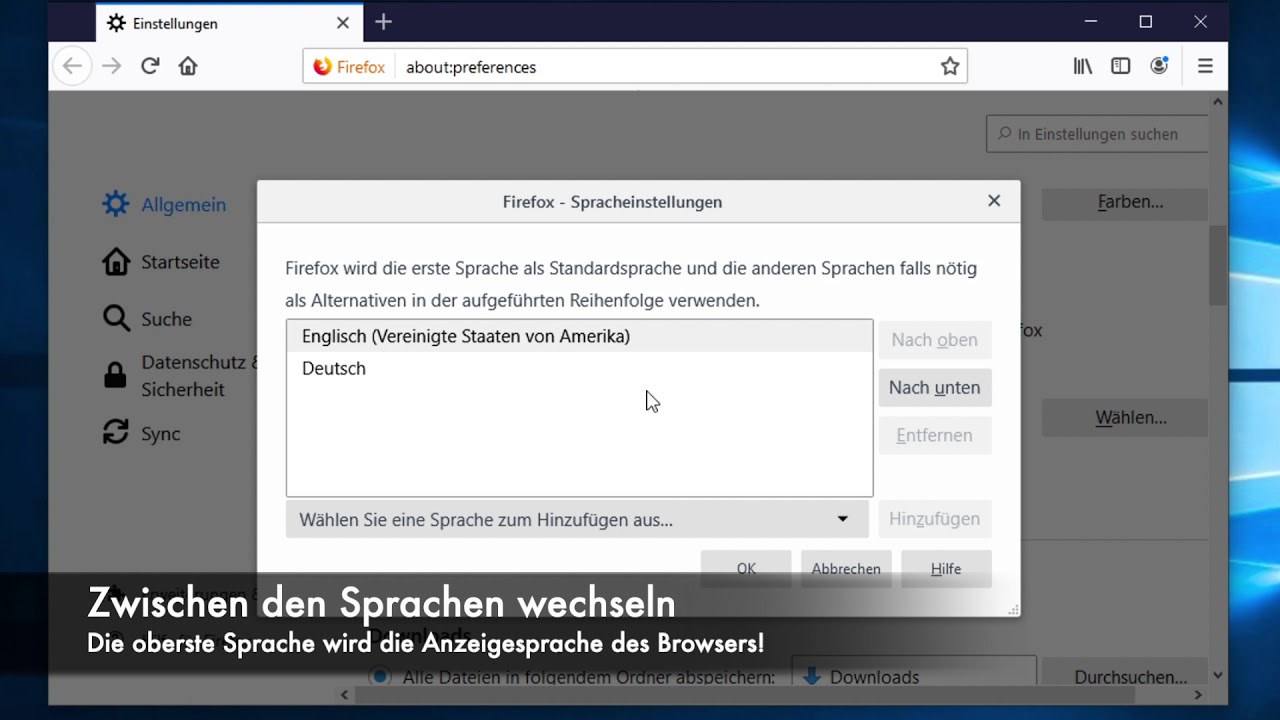Reload the current page
Viewport: 1280px width, 720px height.
click(150, 67)
